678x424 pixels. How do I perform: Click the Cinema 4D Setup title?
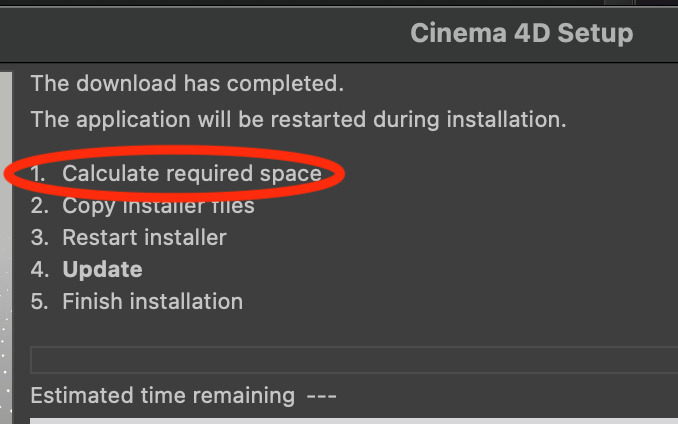(521, 33)
